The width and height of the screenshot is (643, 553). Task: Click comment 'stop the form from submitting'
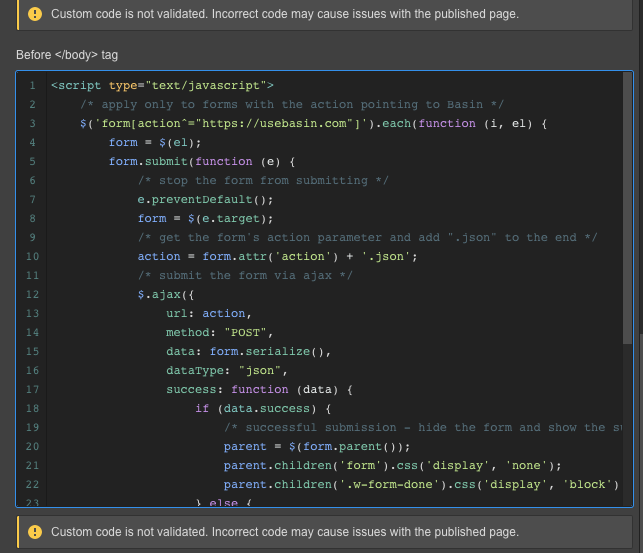point(263,180)
